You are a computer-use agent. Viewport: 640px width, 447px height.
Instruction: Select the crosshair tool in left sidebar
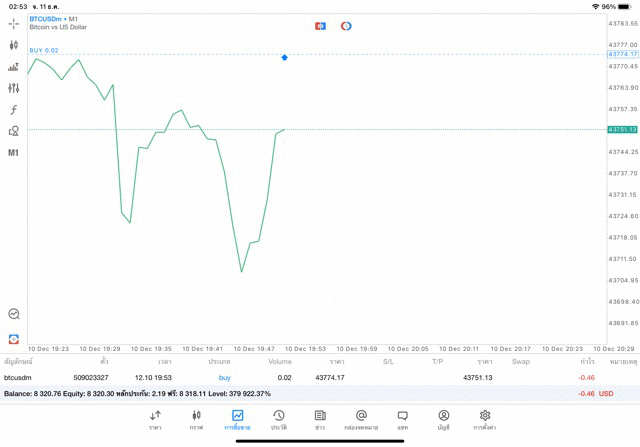[x=14, y=23]
